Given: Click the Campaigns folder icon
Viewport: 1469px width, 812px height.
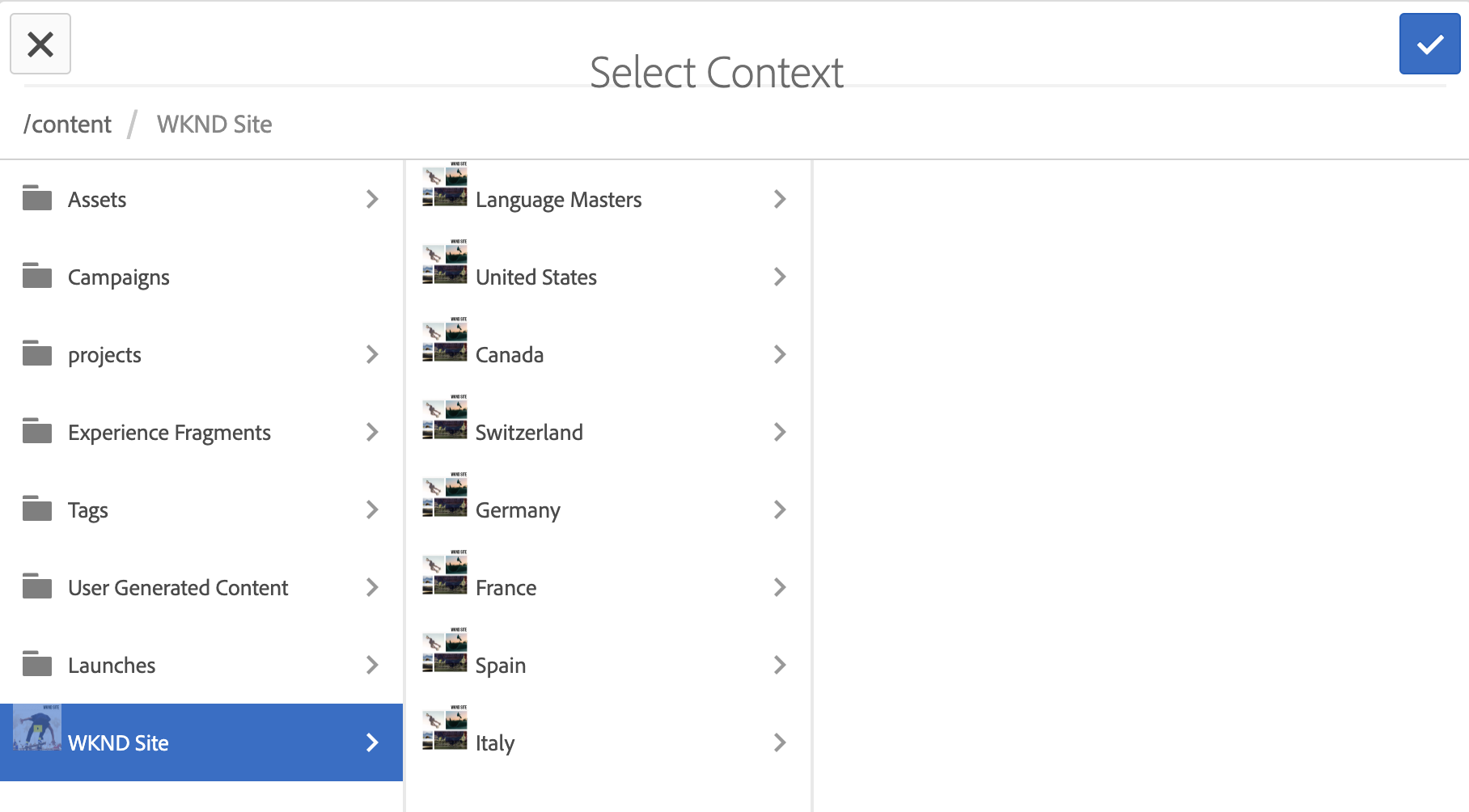Looking at the screenshot, I should pyautogui.click(x=37, y=276).
